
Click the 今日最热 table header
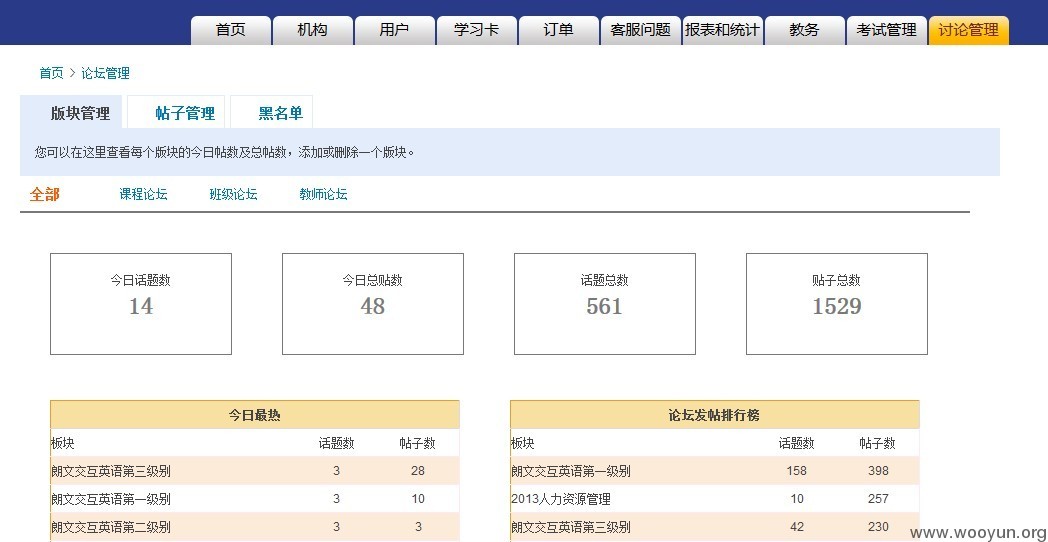click(255, 415)
